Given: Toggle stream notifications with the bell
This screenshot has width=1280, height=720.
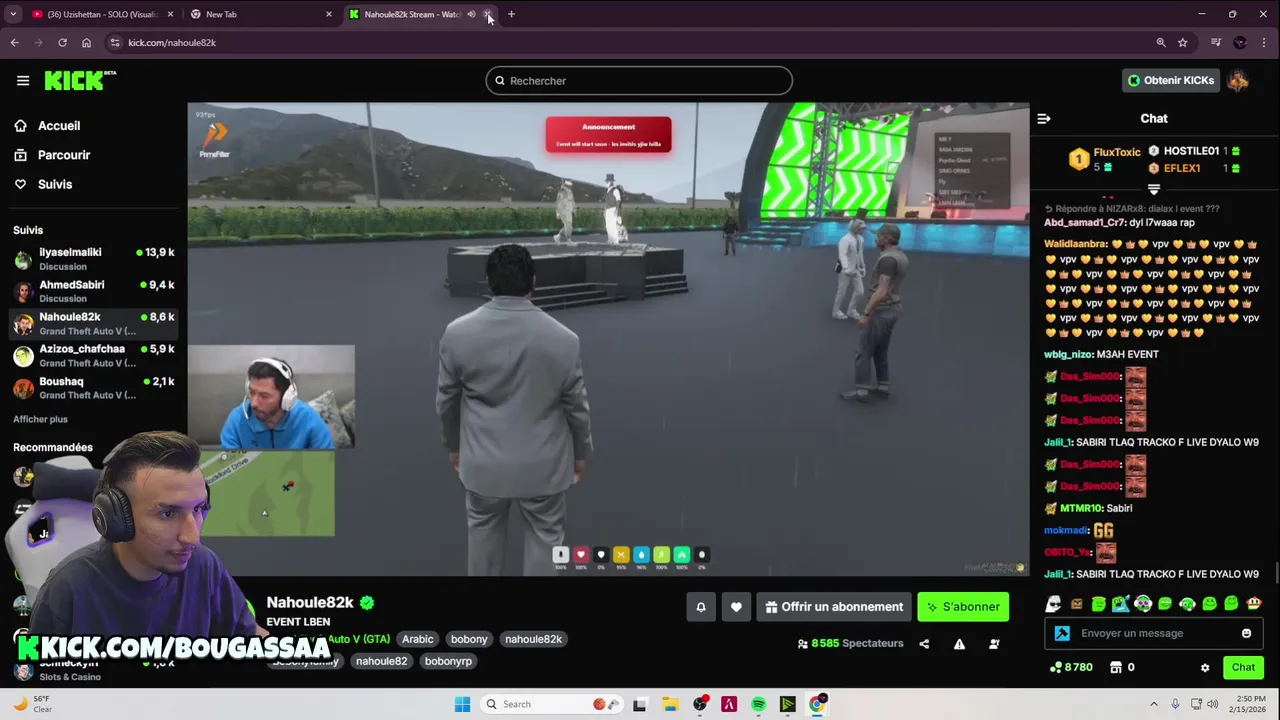Looking at the screenshot, I should 701,607.
